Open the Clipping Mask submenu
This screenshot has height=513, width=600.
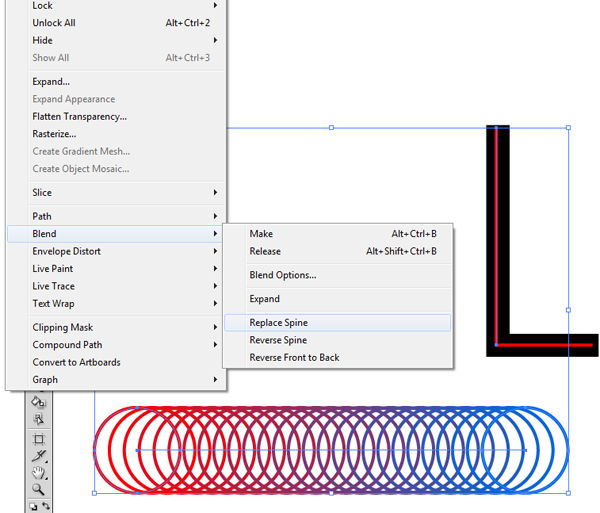tap(117, 327)
